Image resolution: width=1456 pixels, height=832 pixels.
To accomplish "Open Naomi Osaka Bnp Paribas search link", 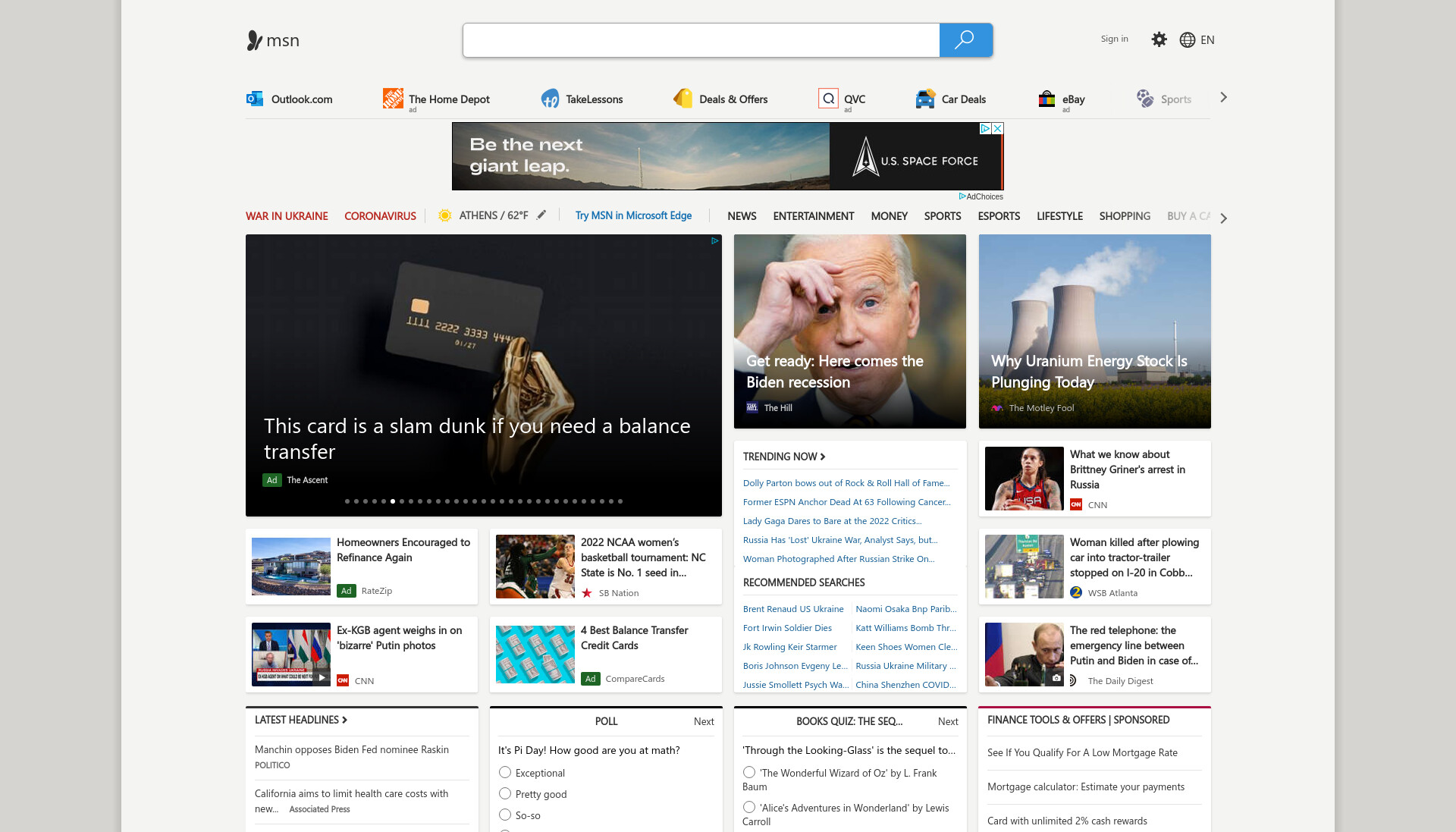I will pos(905,609).
